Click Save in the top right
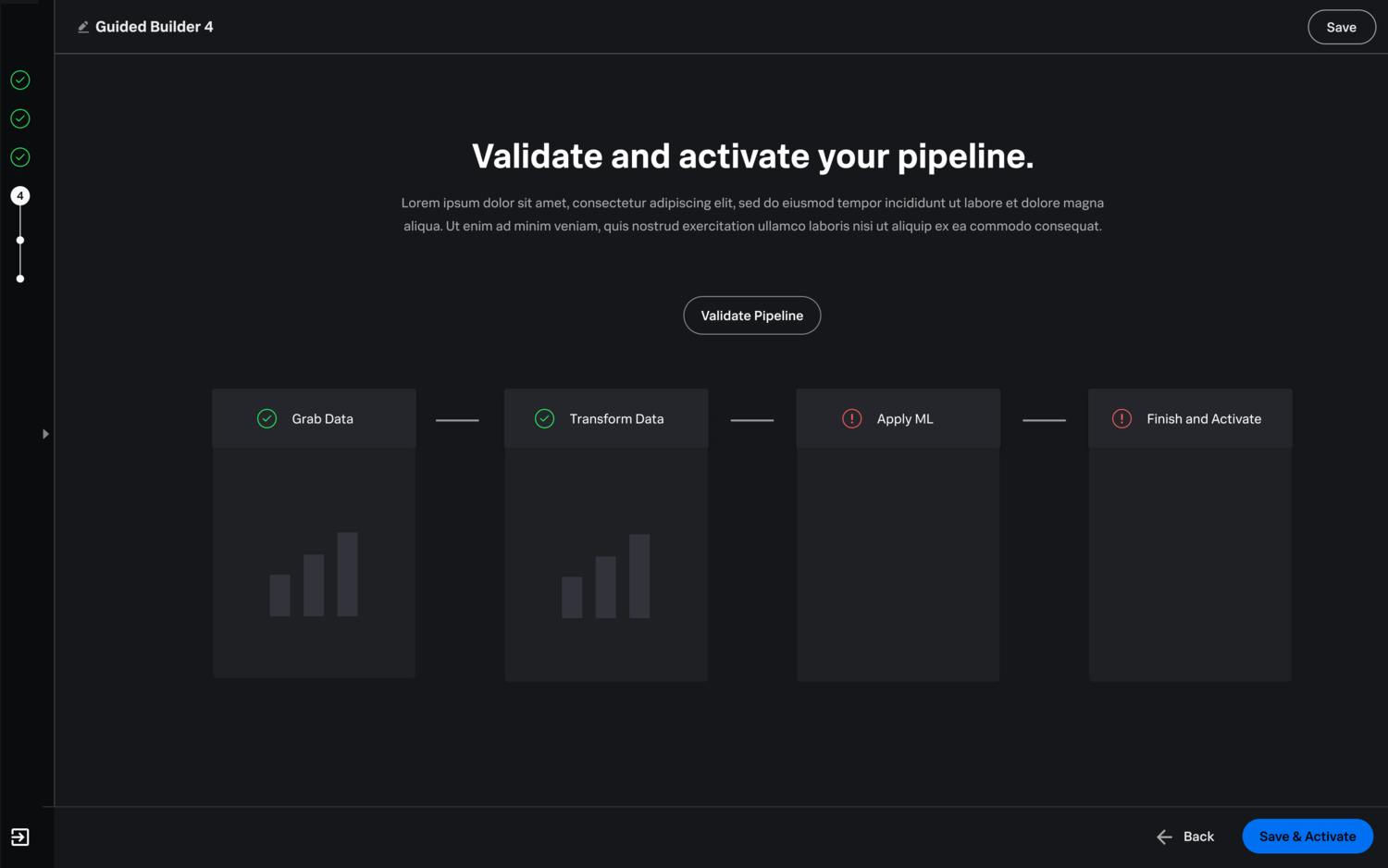1388x868 pixels. pos(1342,27)
